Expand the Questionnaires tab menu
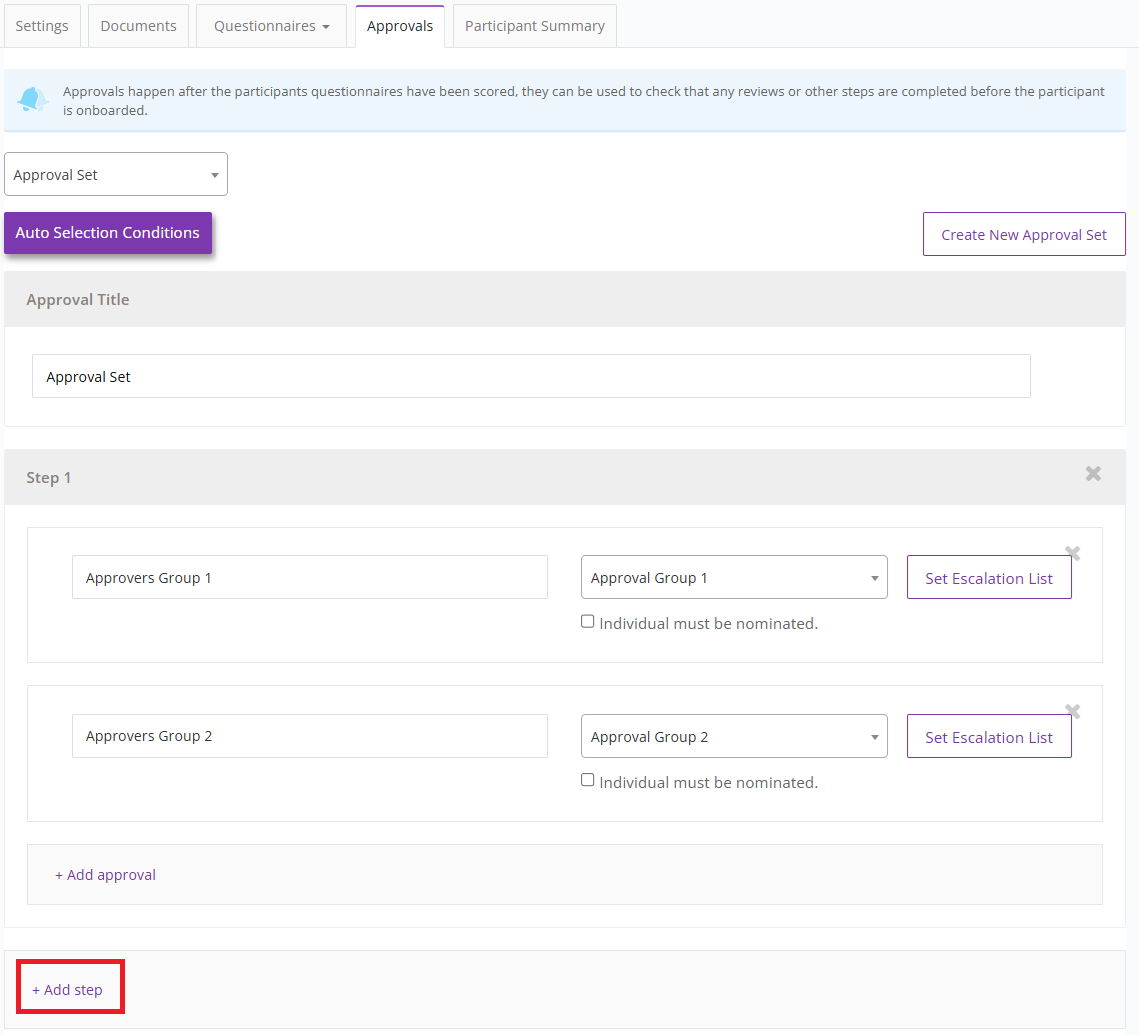 tap(271, 26)
